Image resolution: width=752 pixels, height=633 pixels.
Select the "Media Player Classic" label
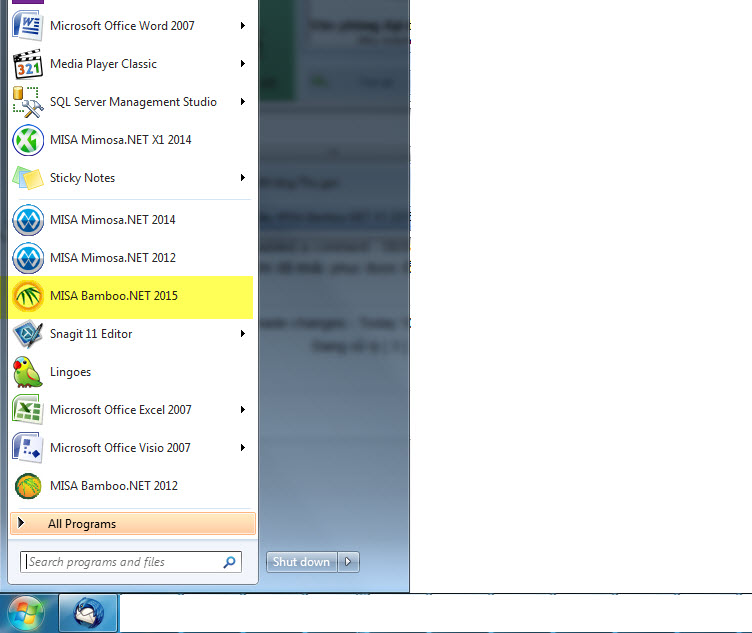[x=104, y=64]
